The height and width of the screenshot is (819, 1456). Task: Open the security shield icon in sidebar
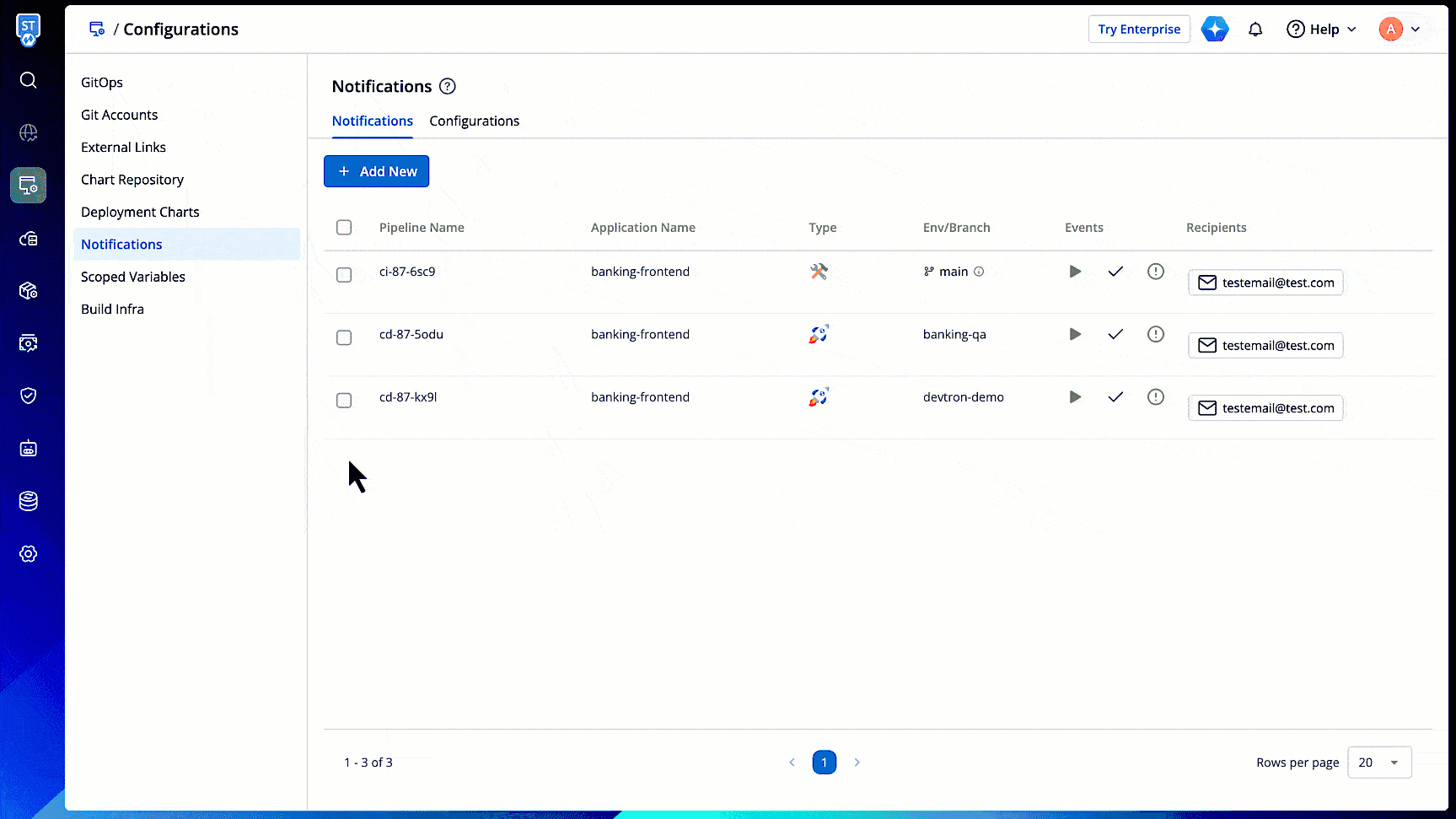[x=28, y=396]
